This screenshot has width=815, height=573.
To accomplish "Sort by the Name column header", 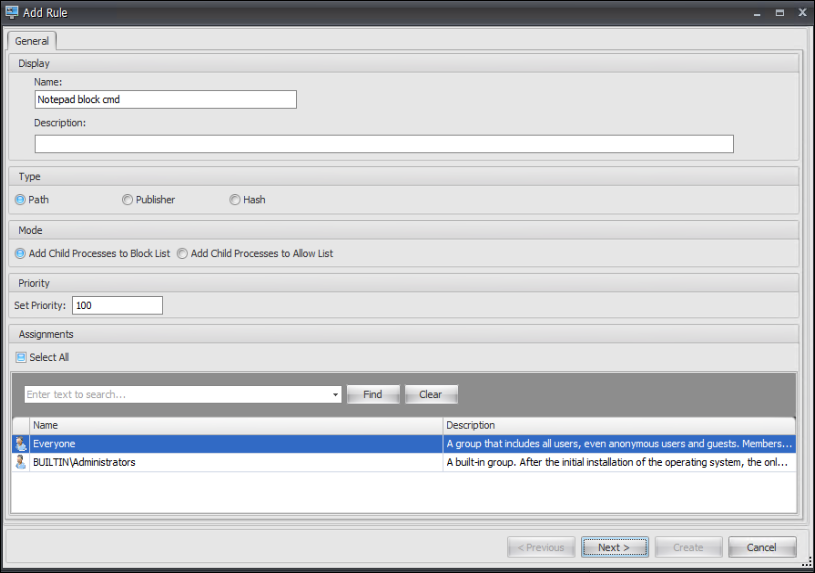I will click(236, 425).
